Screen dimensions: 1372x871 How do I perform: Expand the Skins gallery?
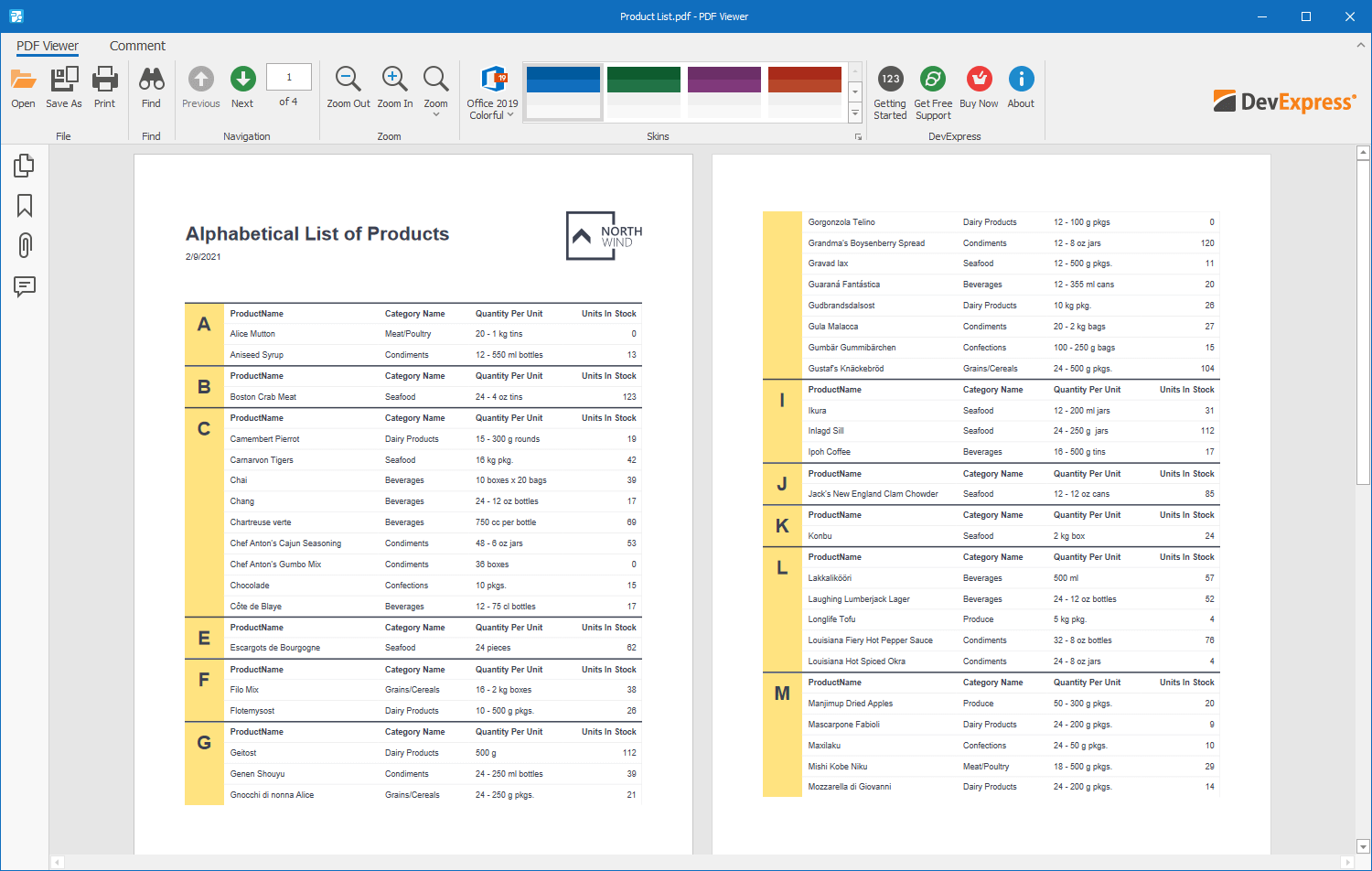click(854, 113)
